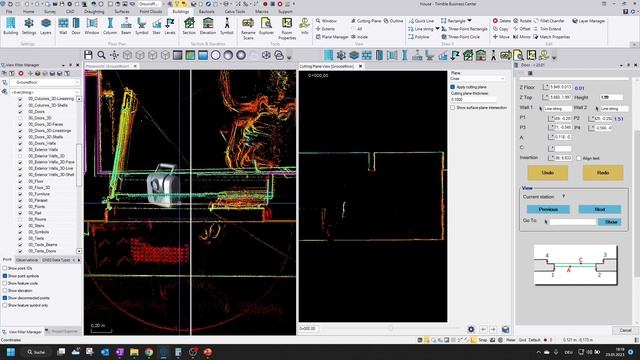
Task: Select the Wall tool in the ribbon
Action: (63, 26)
